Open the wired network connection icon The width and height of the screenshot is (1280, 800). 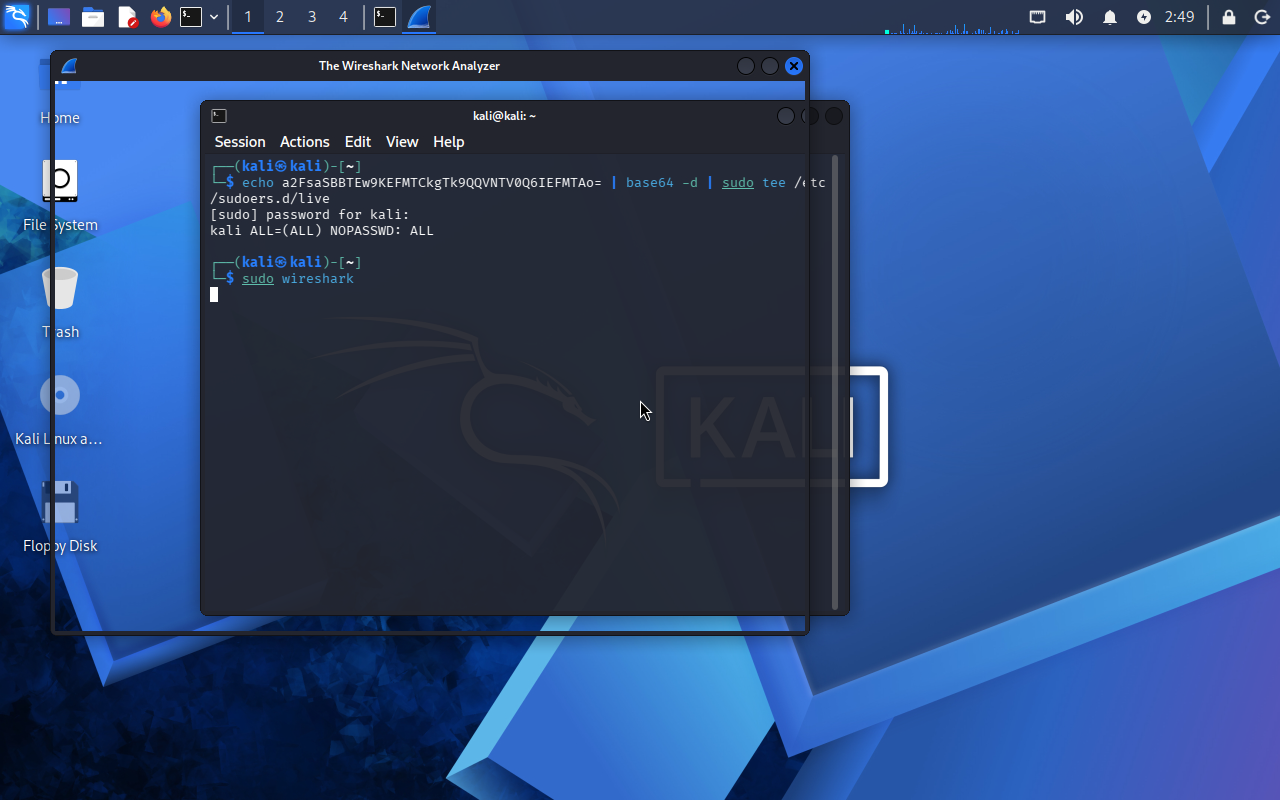pos(1038,17)
